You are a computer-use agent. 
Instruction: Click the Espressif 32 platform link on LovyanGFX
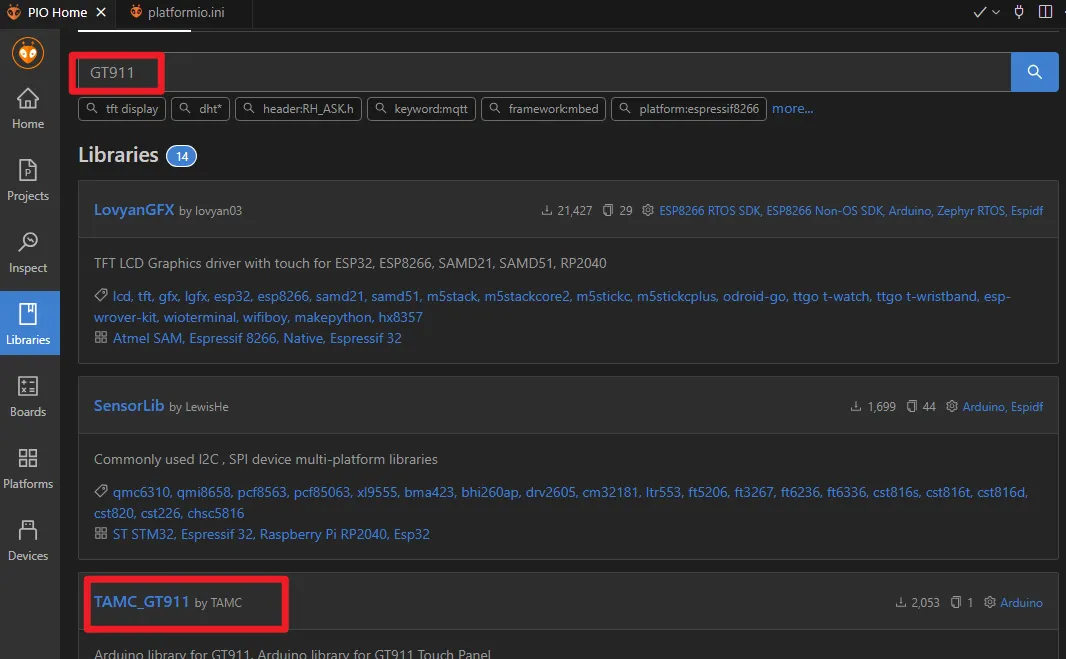point(366,338)
